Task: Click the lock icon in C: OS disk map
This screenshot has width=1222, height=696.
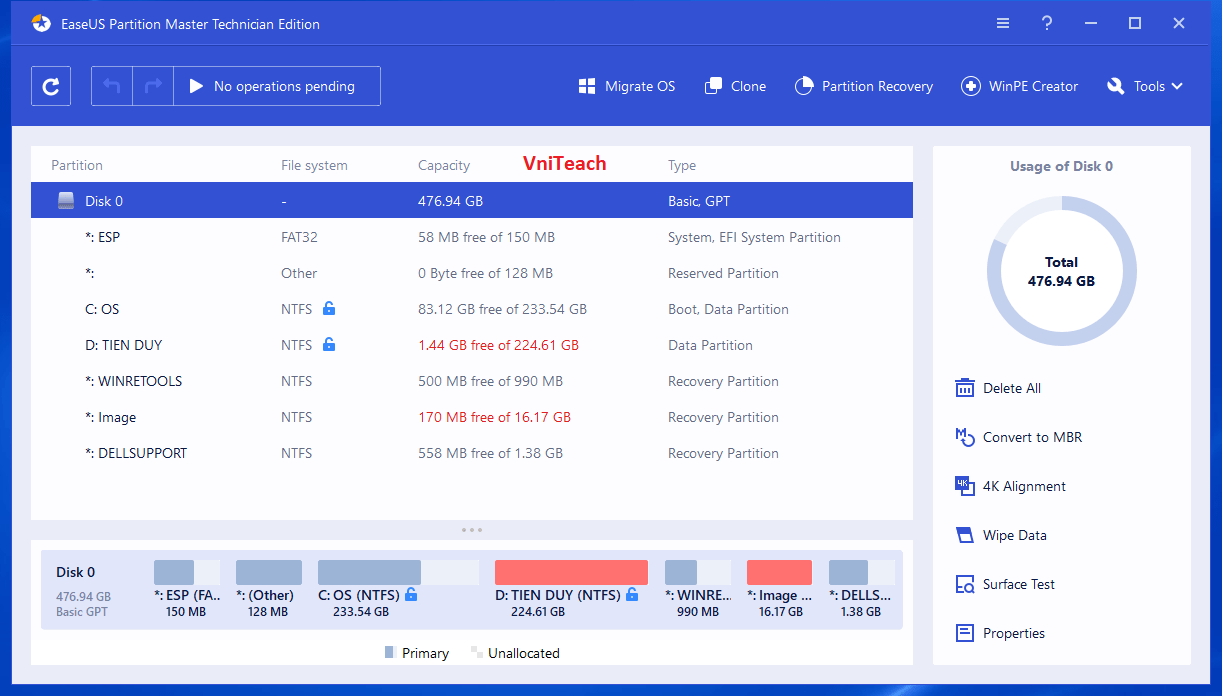Action: click(411, 594)
